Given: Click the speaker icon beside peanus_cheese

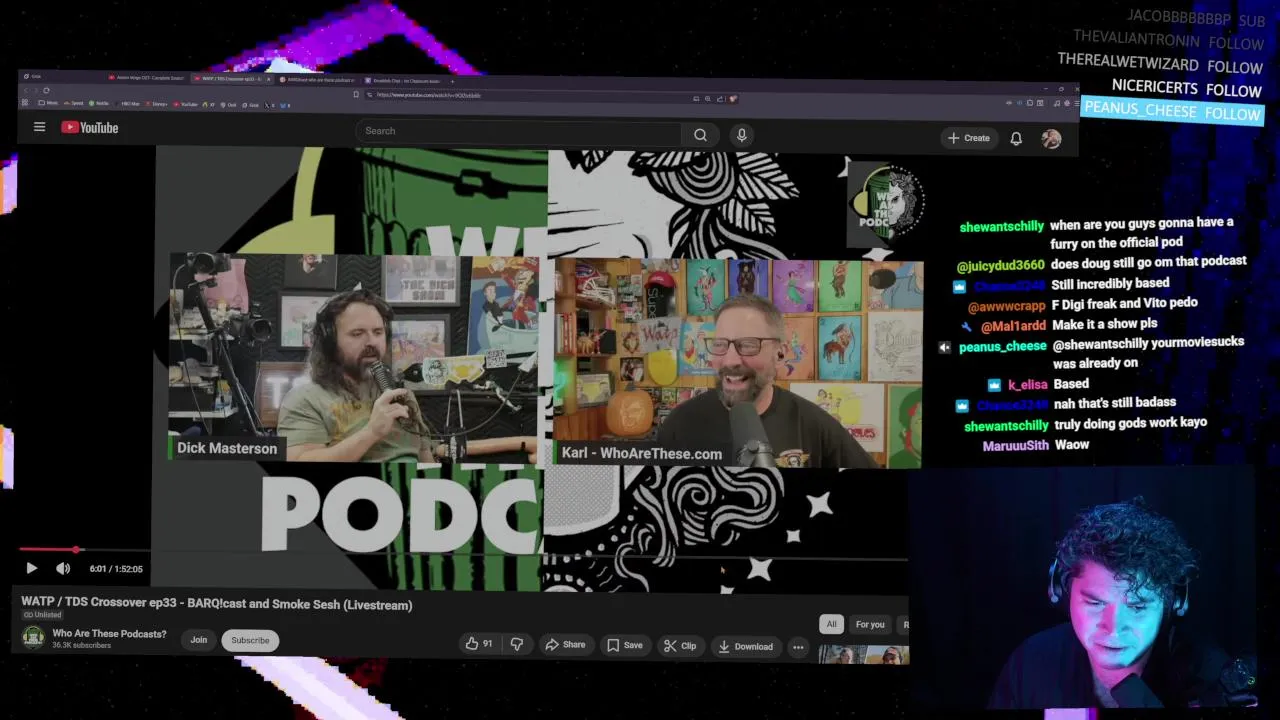Looking at the screenshot, I should 945,347.
